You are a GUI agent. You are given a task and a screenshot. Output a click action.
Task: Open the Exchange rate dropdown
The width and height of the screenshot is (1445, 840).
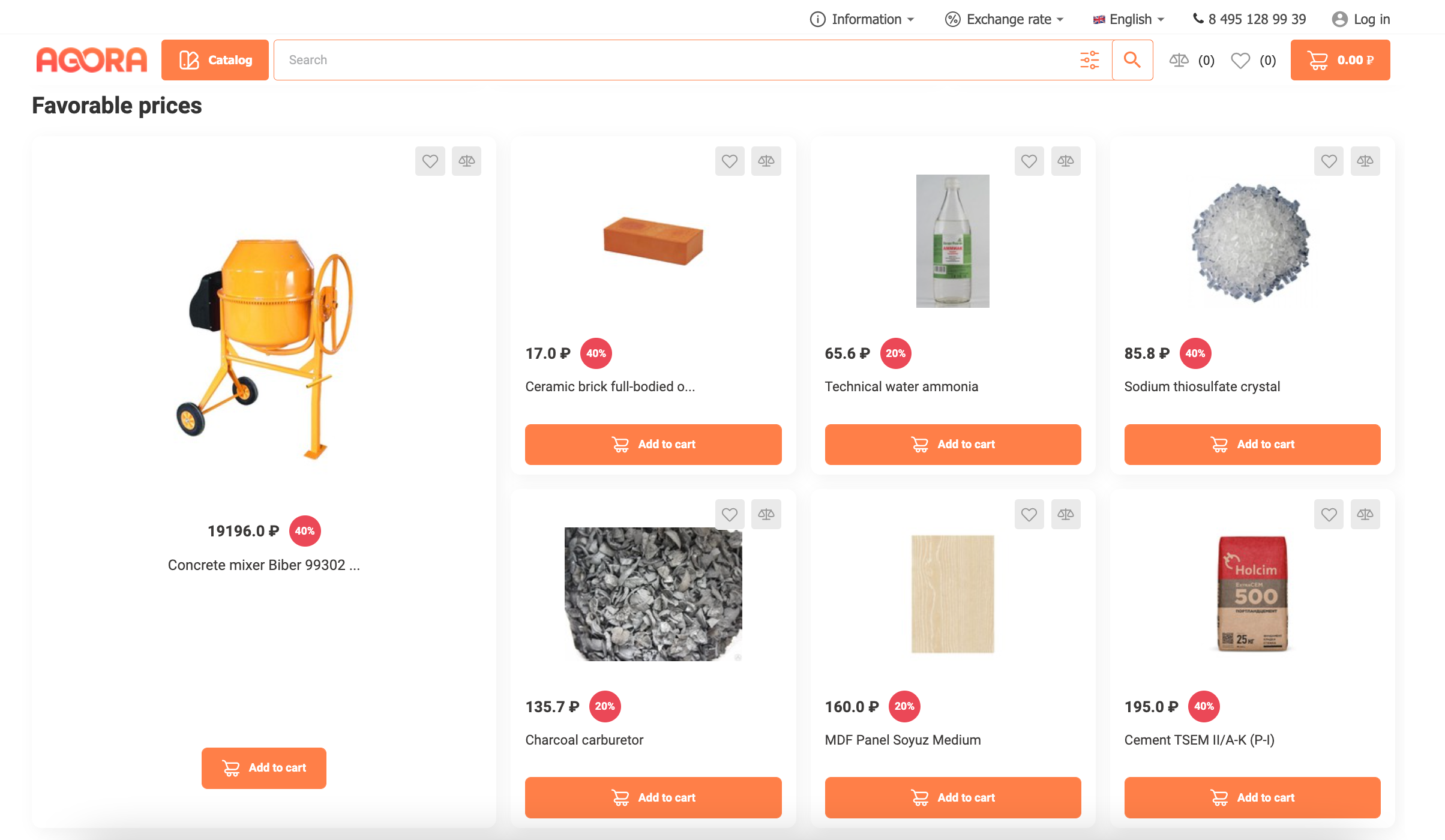tap(1005, 19)
